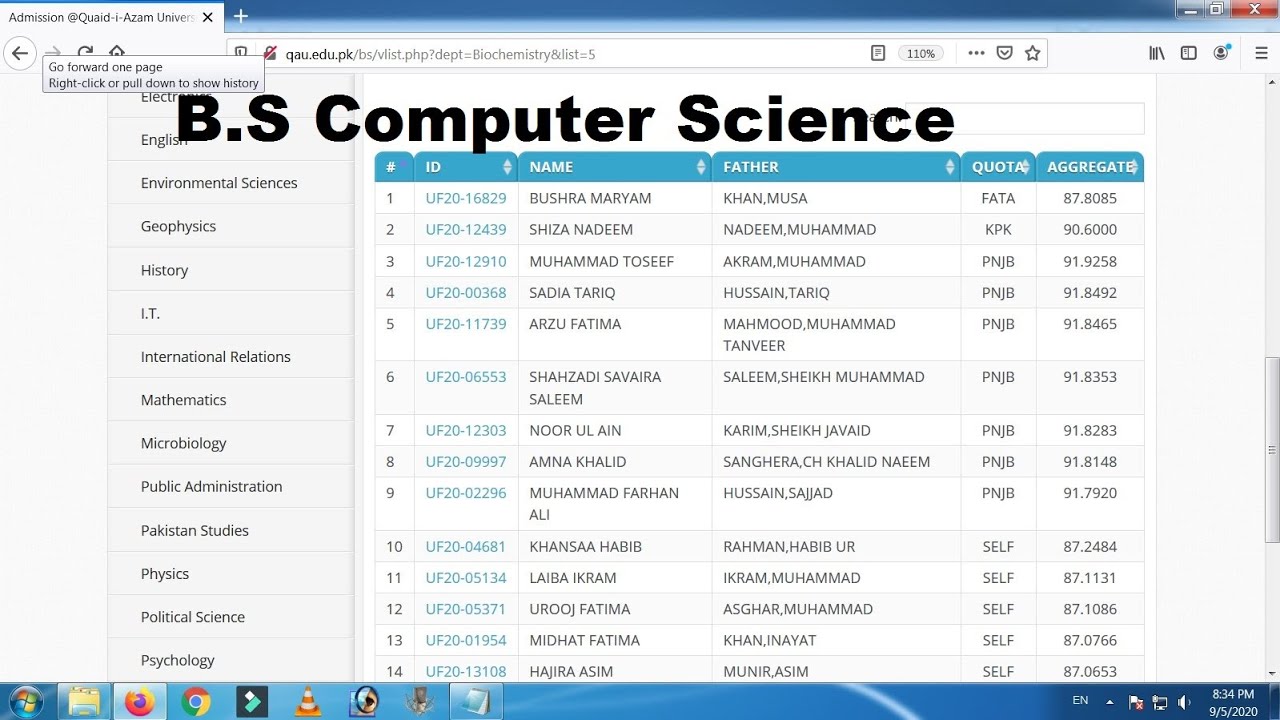
Task: Reload the current page
Action: [x=86, y=53]
